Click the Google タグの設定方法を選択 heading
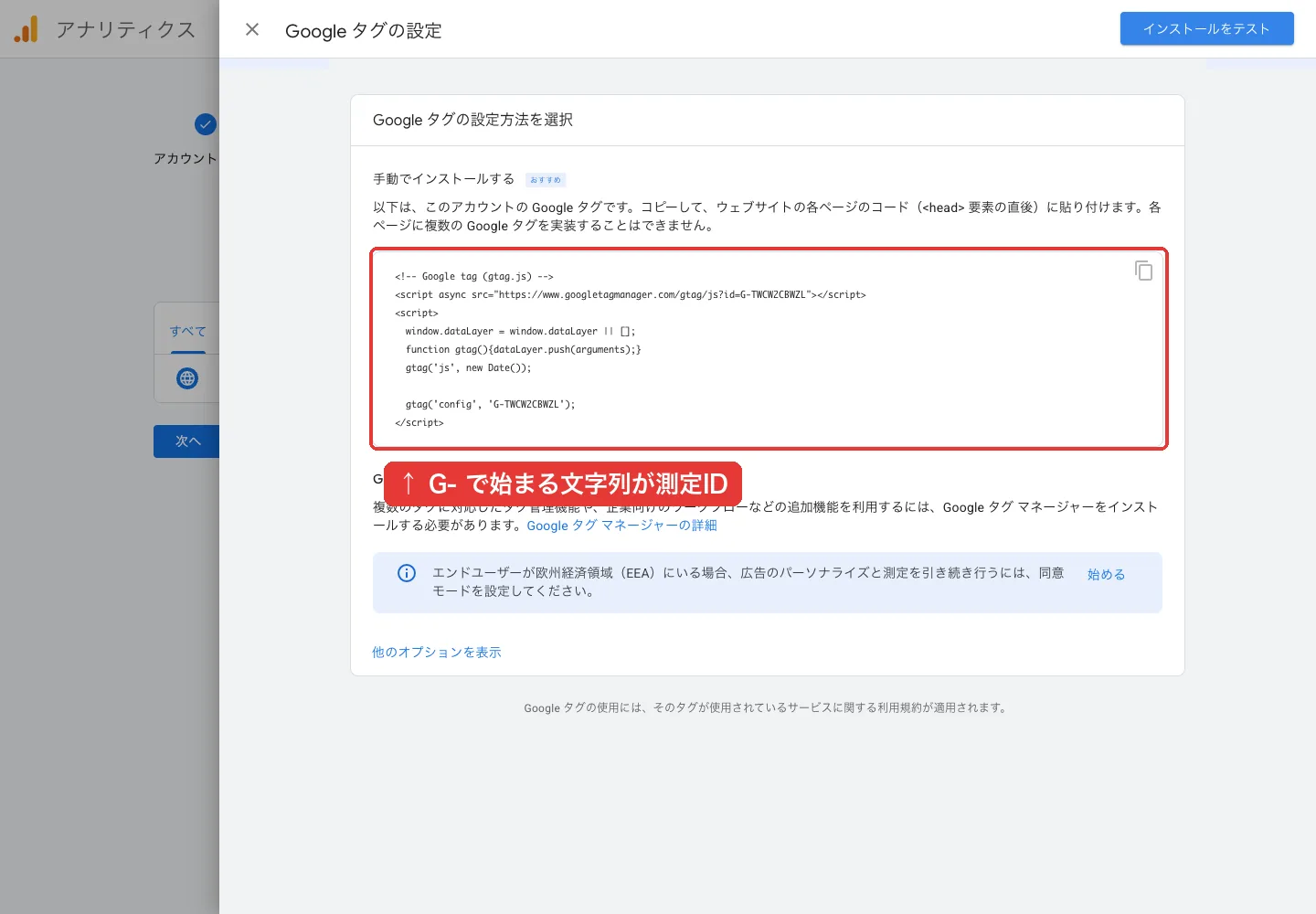1316x914 pixels. [472, 120]
